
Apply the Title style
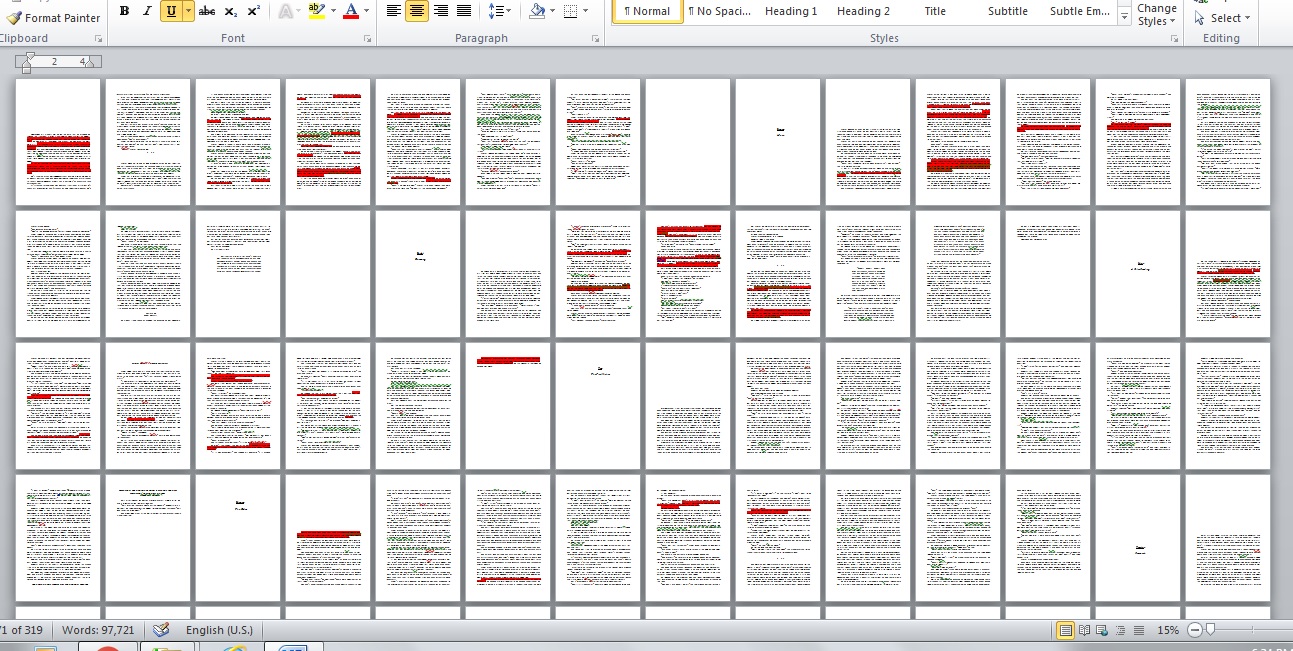point(935,11)
